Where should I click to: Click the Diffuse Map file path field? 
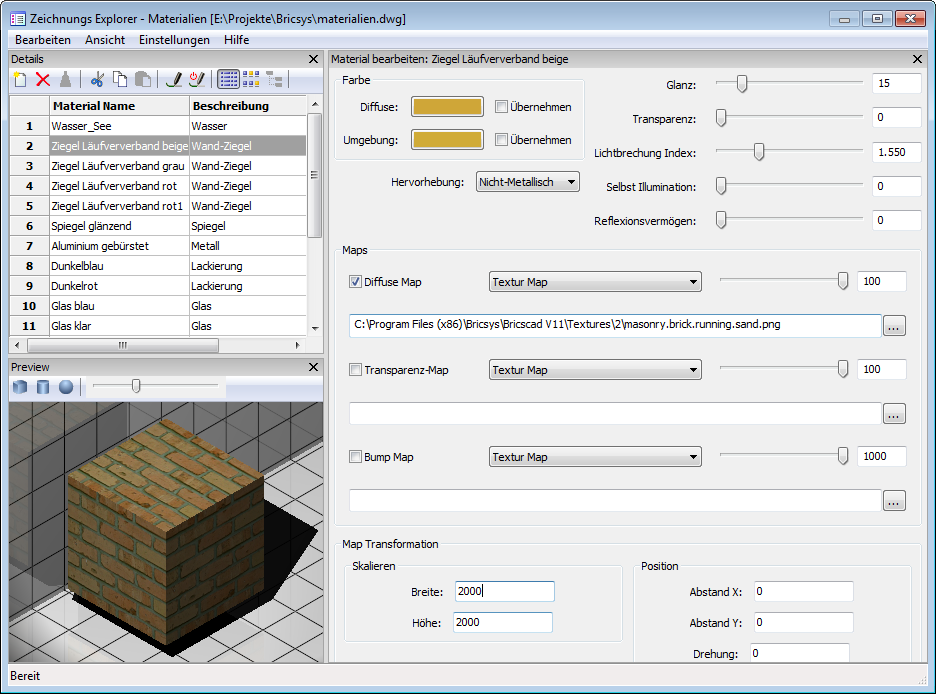tap(615, 326)
